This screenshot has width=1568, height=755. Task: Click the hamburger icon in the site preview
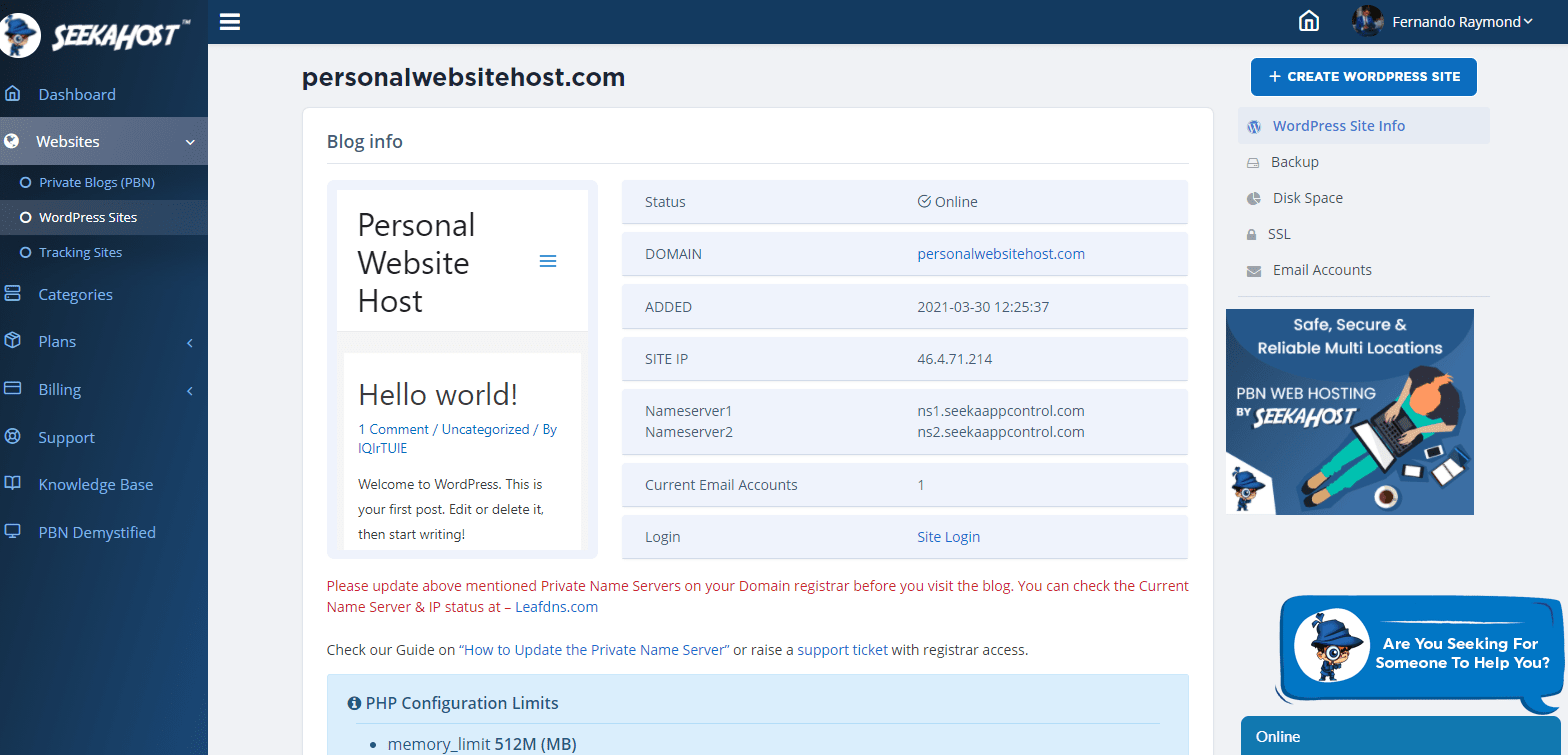point(548,261)
